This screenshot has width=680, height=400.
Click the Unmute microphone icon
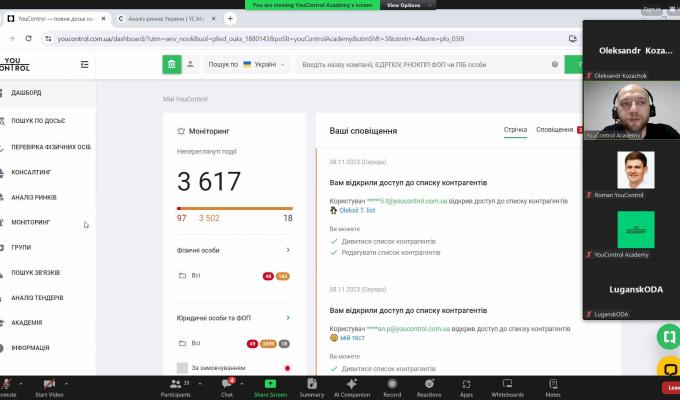tap(7, 384)
